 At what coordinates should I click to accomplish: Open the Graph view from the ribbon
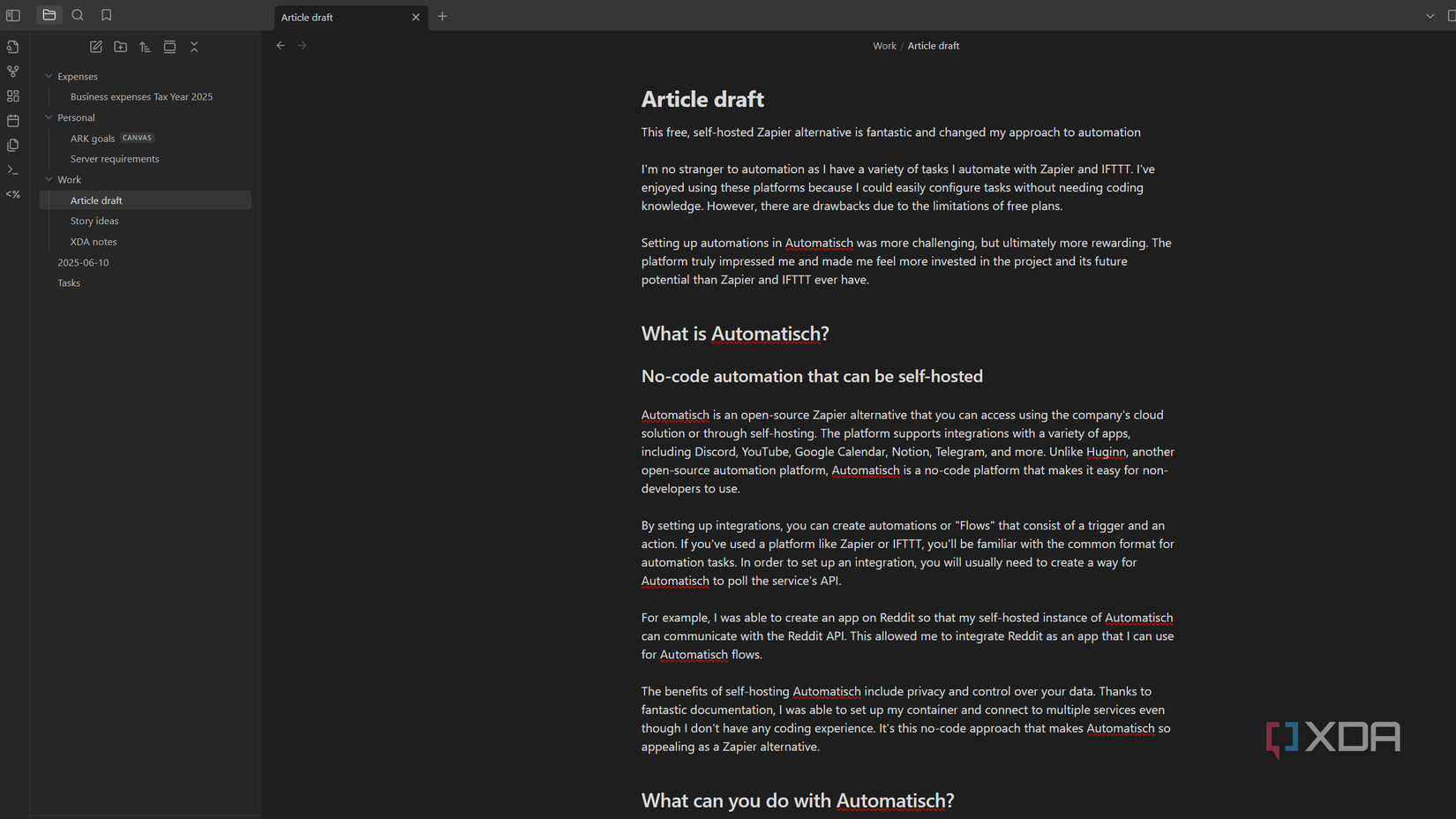pyautogui.click(x=13, y=71)
